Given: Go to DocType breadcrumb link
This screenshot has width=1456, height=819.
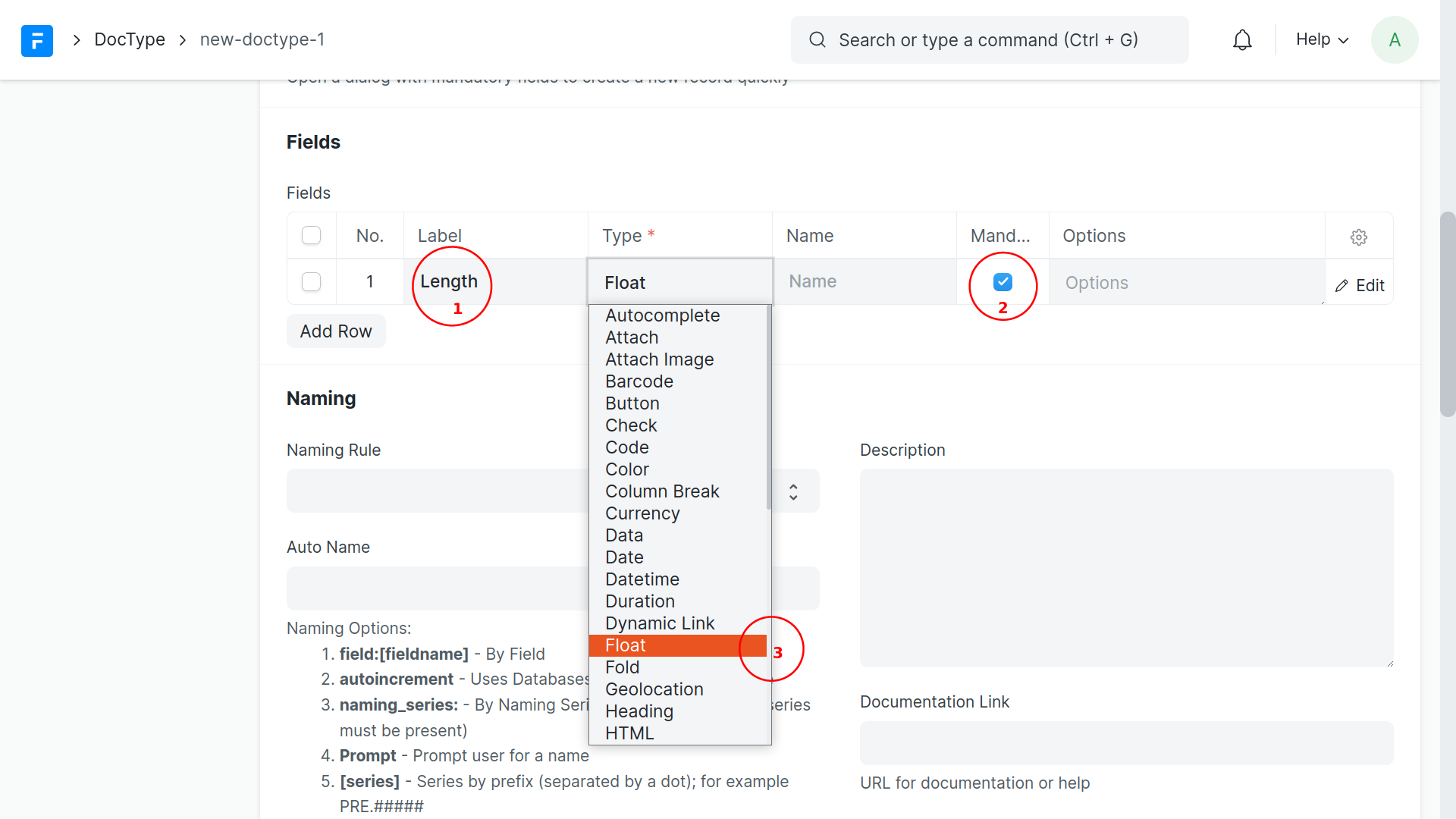Looking at the screenshot, I should [130, 40].
